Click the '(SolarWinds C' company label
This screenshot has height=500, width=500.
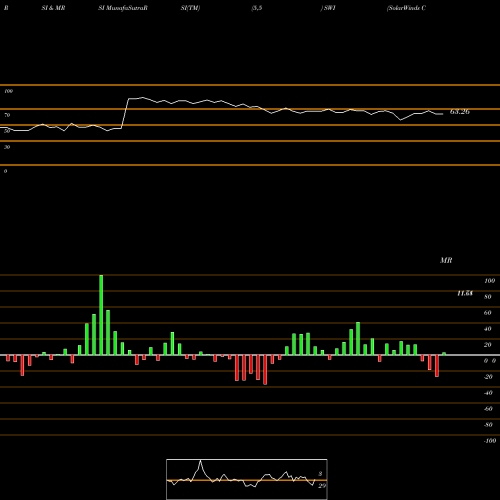[x=406, y=8]
